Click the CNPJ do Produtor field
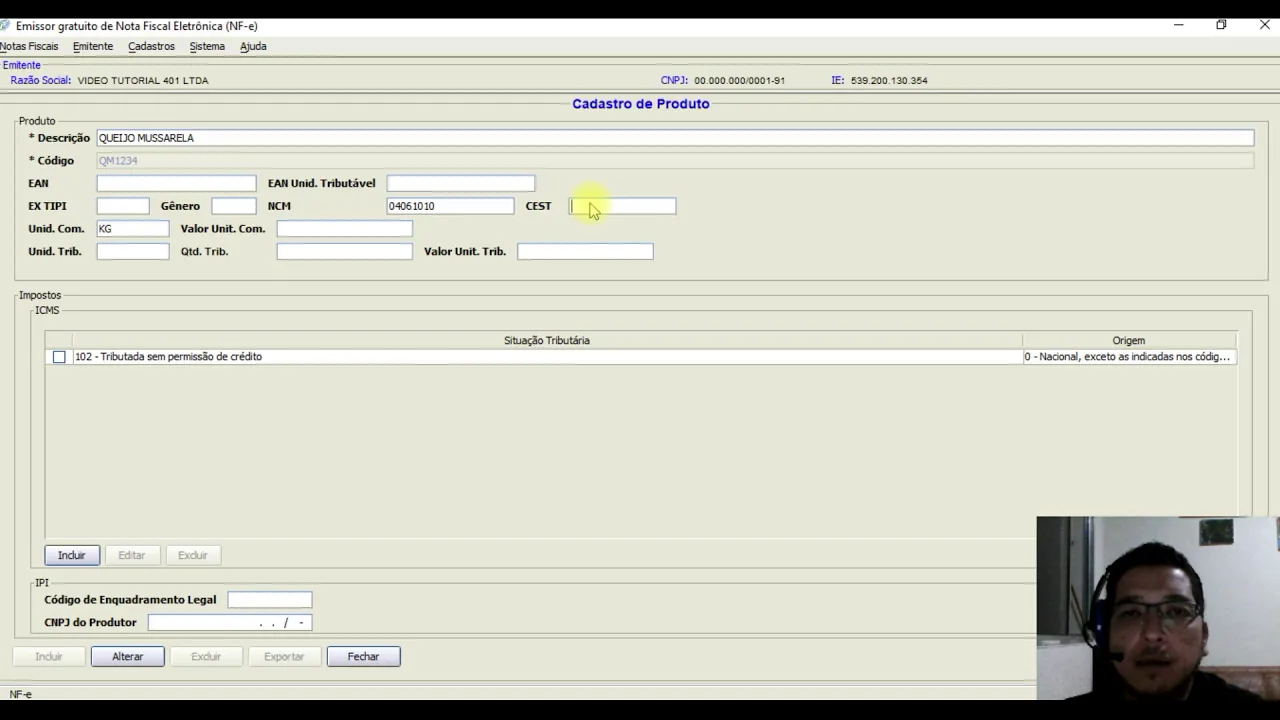 [x=230, y=623]
